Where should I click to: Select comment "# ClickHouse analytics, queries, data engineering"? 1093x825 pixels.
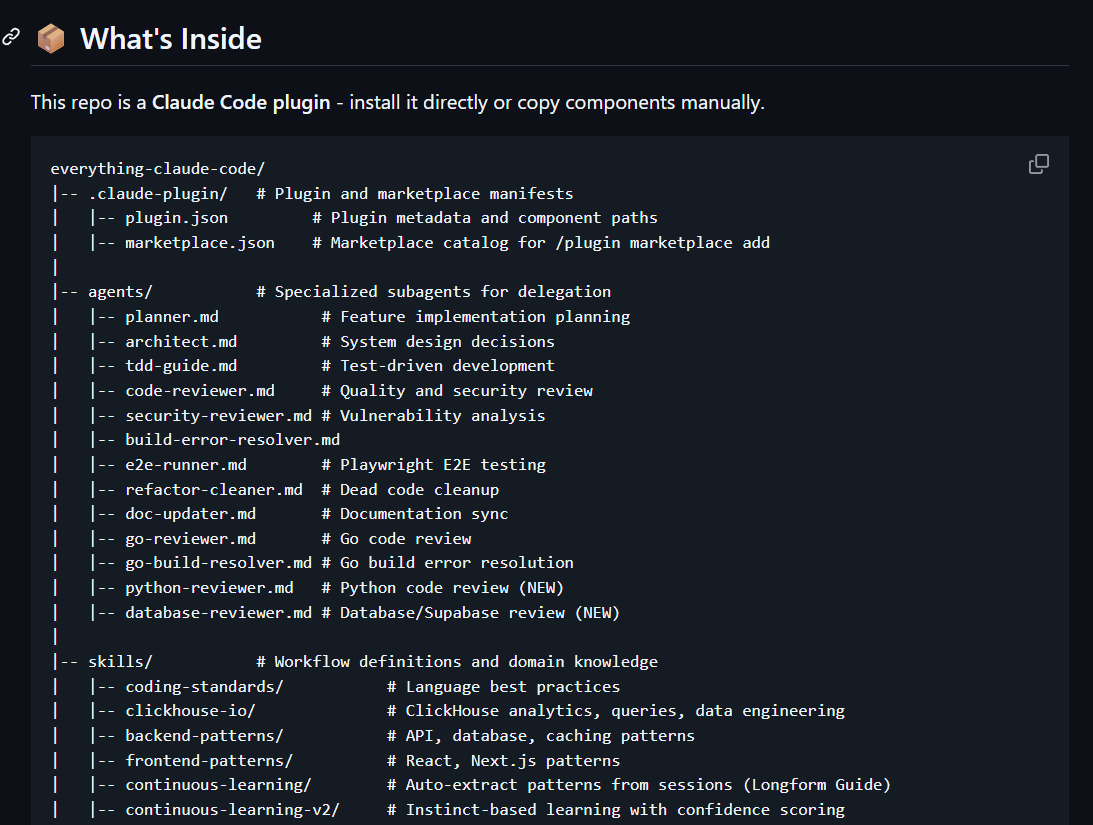(616, 711)
